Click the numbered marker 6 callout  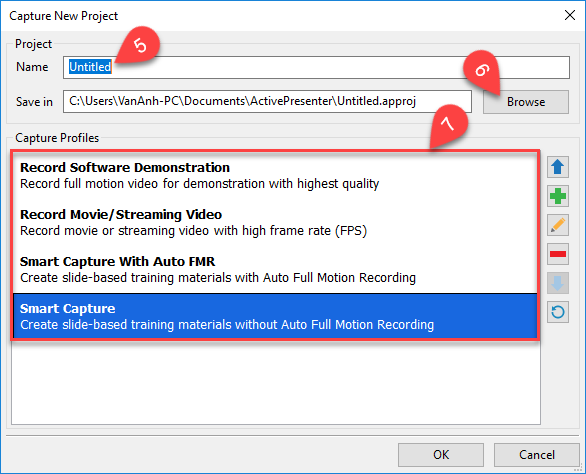482,71
